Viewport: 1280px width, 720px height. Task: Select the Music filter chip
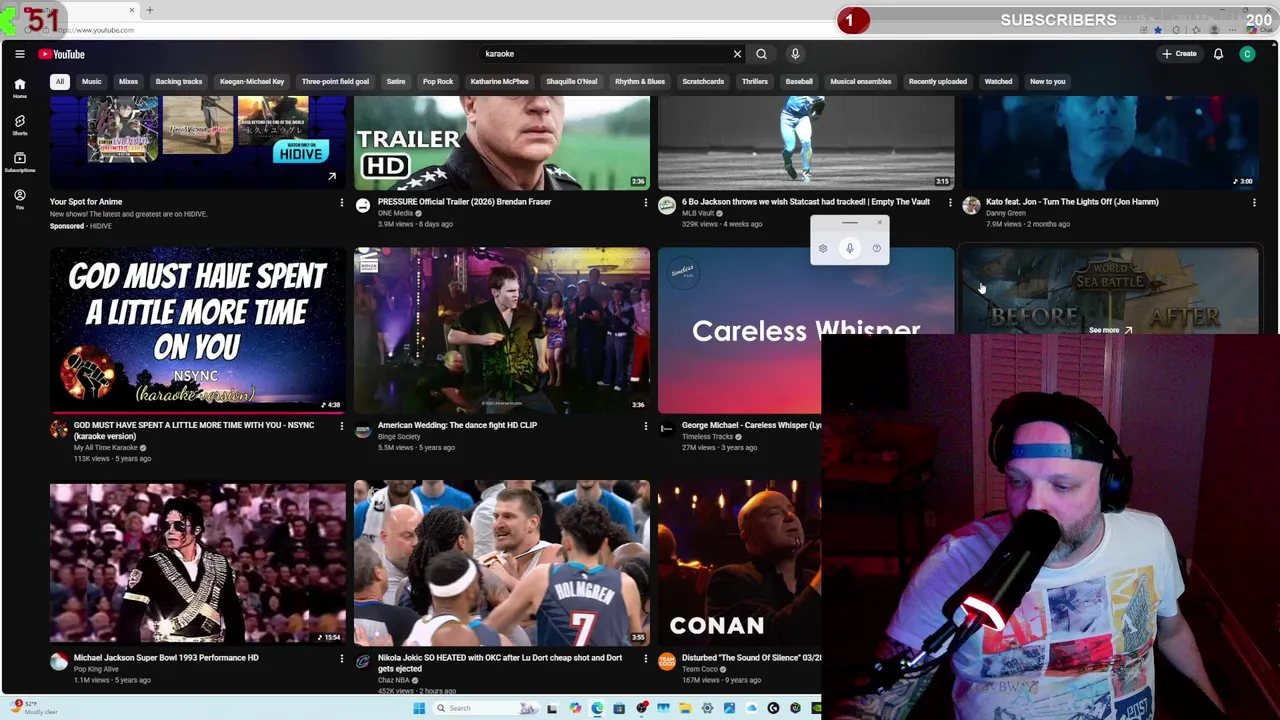pyautogui.click(x=91, y=81)
